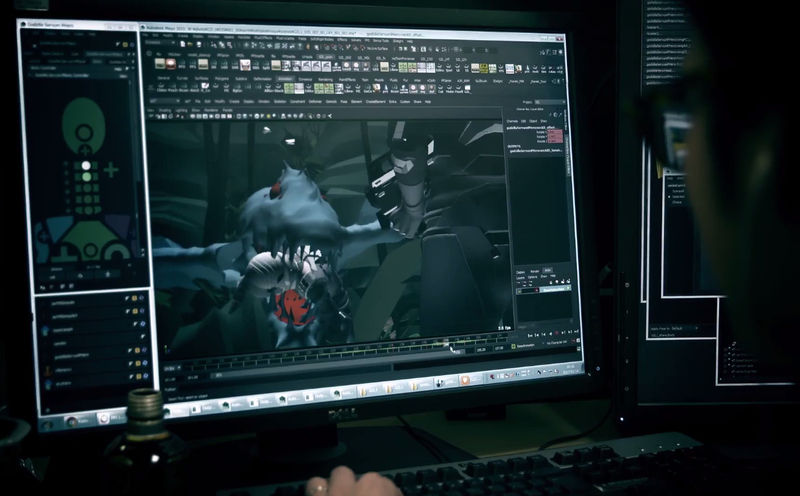Viewport: 800px width, 496px height.
Task: Open the Skeleton menu in the lower menu bar
Action: point(280,101)
